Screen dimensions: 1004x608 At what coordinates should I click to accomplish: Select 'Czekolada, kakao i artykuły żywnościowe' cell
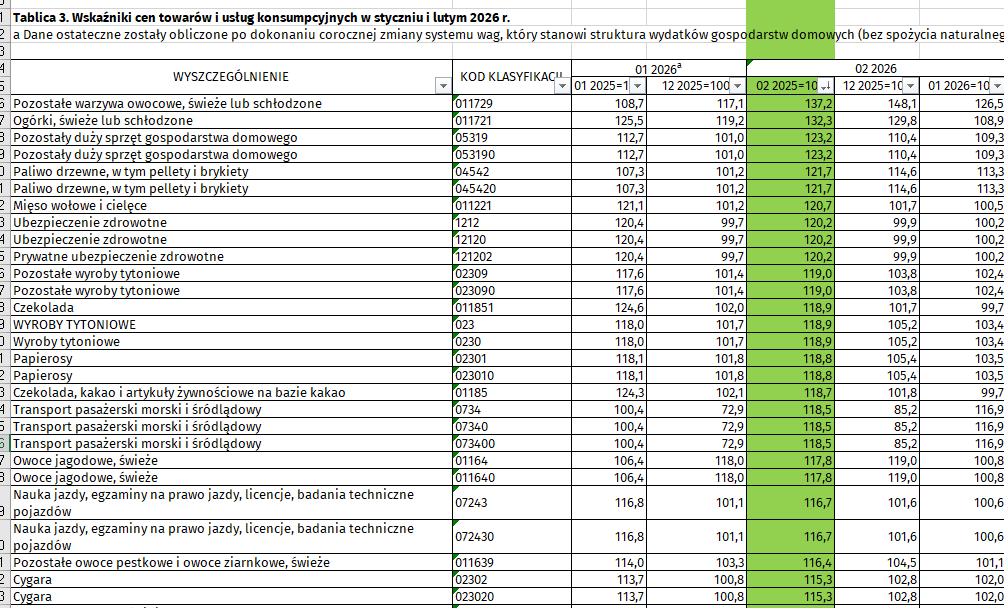tap(232, 392)
